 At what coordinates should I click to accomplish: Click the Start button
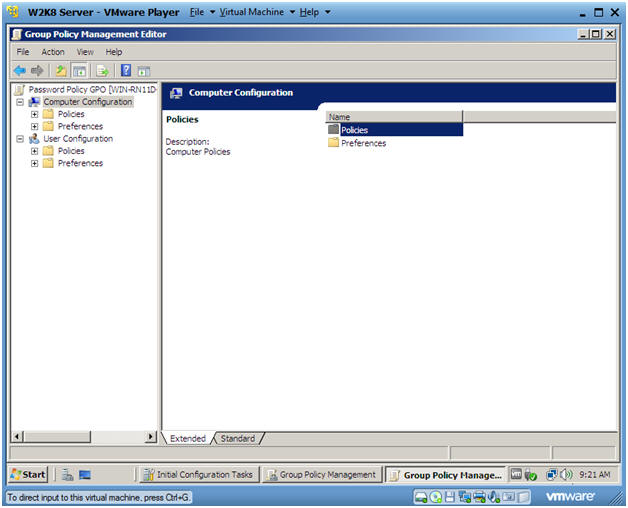pyautogui.click(x=28, y=475)
